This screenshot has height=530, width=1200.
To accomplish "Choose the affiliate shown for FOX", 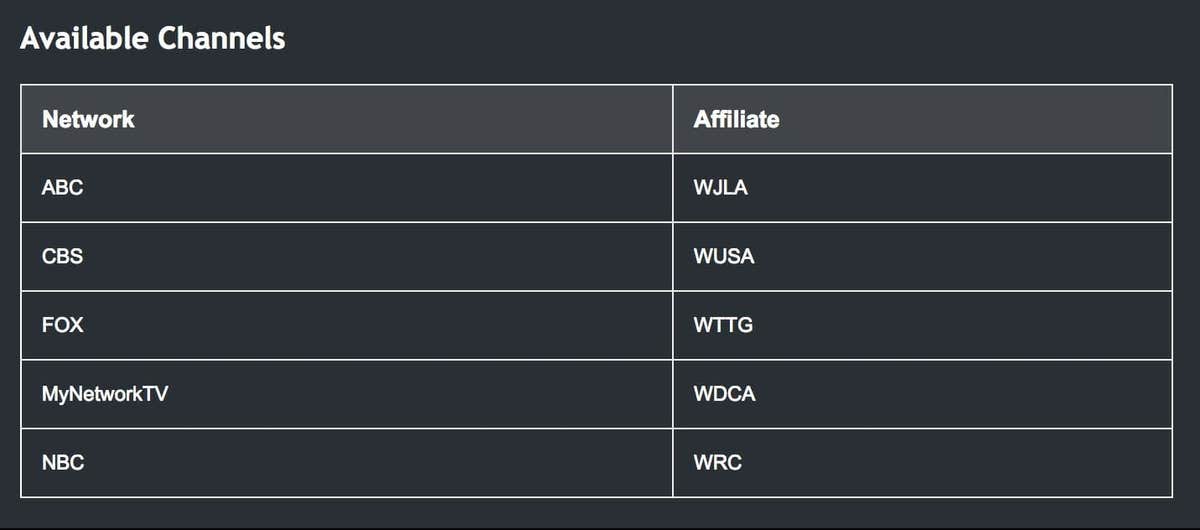I will tap(722, 325).
